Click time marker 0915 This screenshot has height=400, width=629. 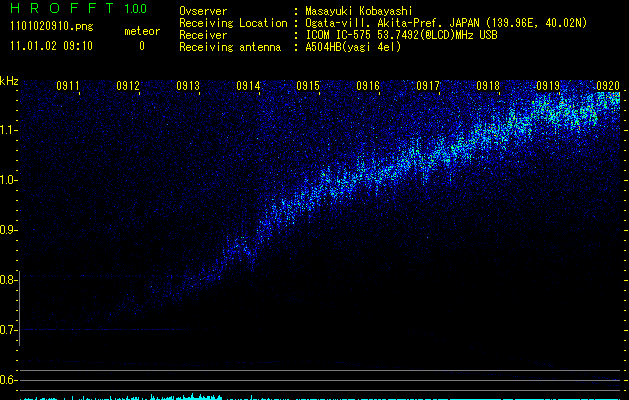coord(308,85)
